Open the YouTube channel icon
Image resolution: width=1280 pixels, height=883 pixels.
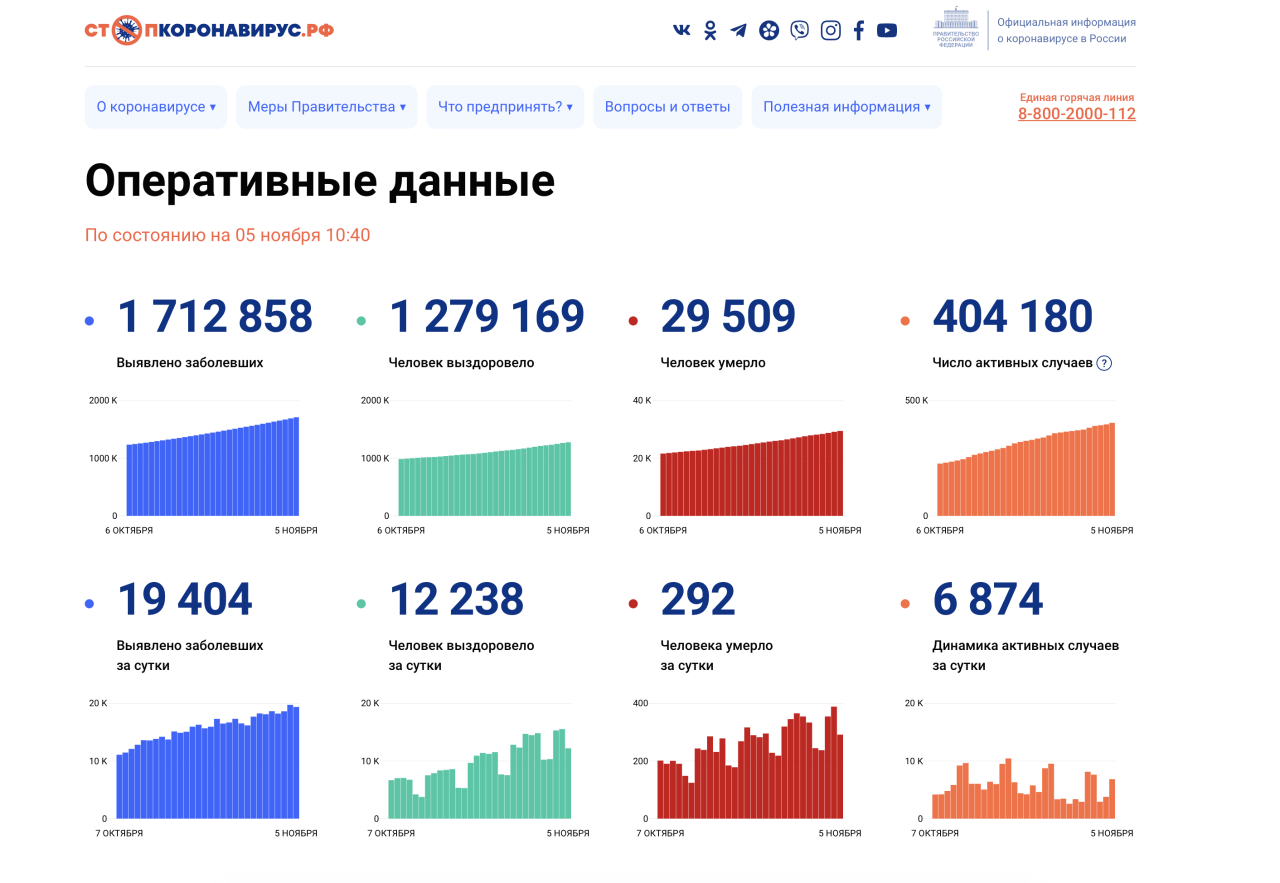[x=887, y=30]
